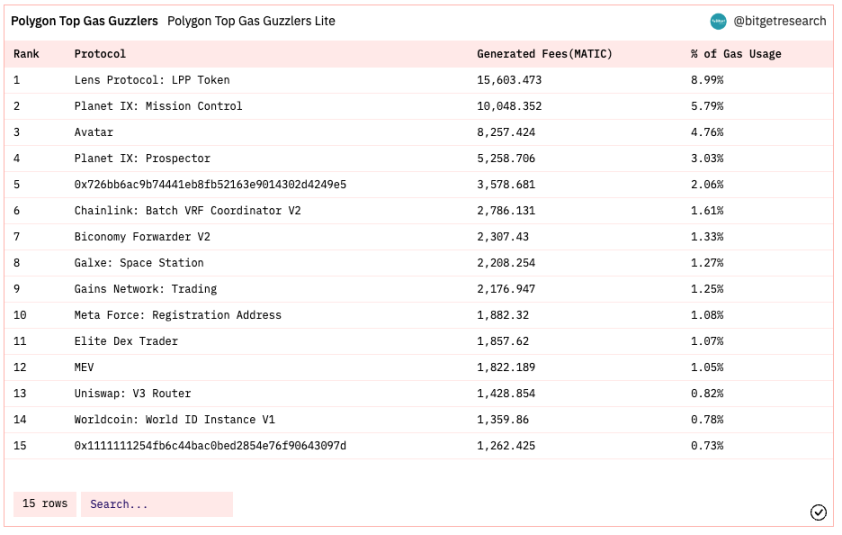This screenshot has width=842, height=535.
Task: Select Uniswap: V3 Router cell
Action: coord(133,393)
